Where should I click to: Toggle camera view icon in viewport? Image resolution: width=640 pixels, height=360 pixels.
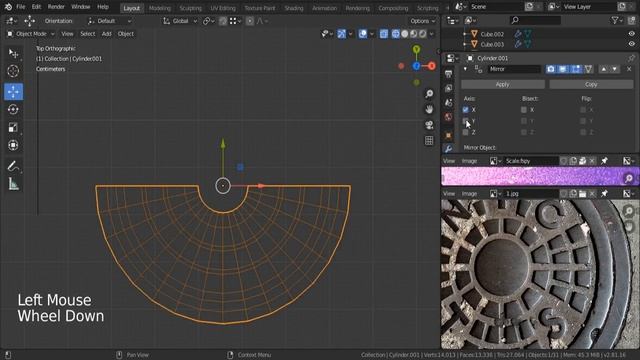429,125
